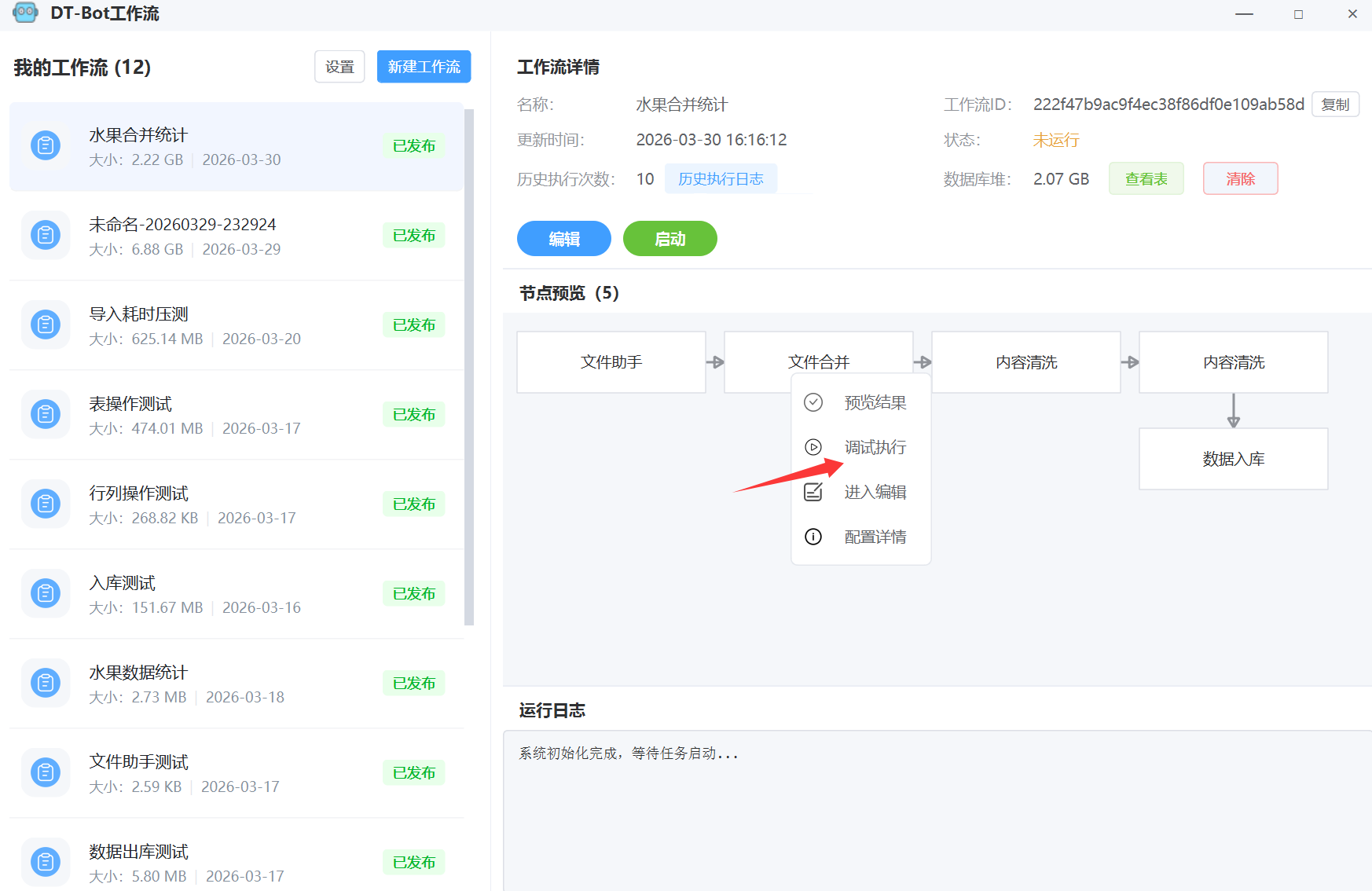This screenshot has width=1372, height=891.
Task: Click the blue 编辑 button
Action: tap(563, 239)
